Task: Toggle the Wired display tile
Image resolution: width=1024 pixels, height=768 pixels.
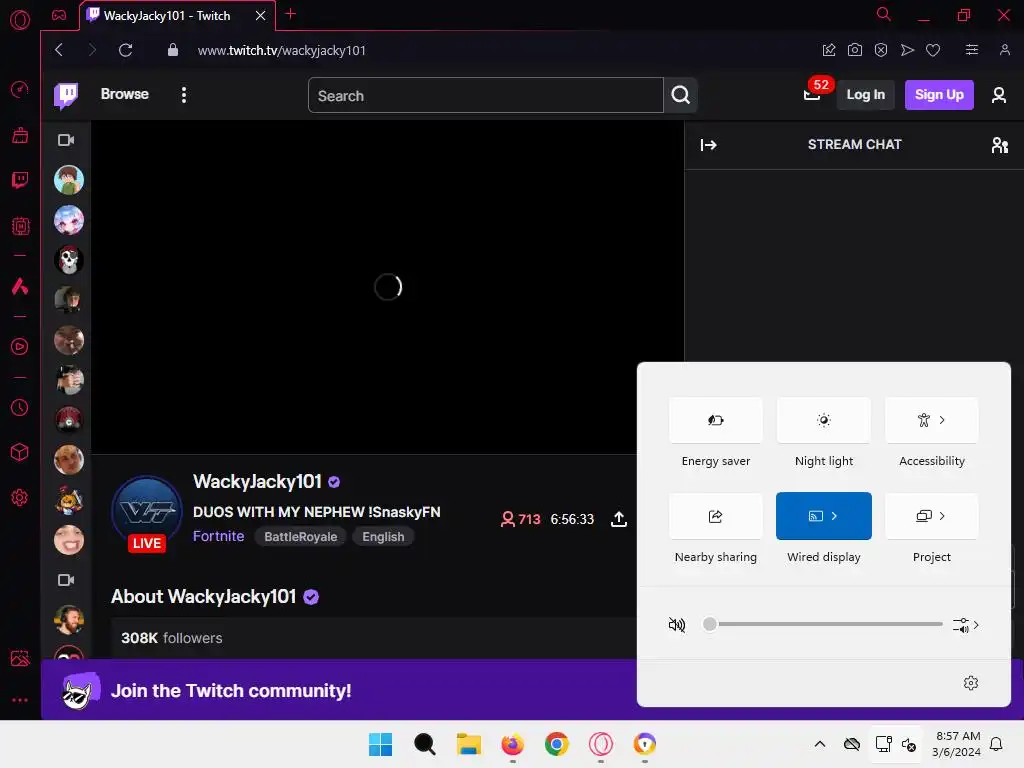Action: click(x=824, y=516)
